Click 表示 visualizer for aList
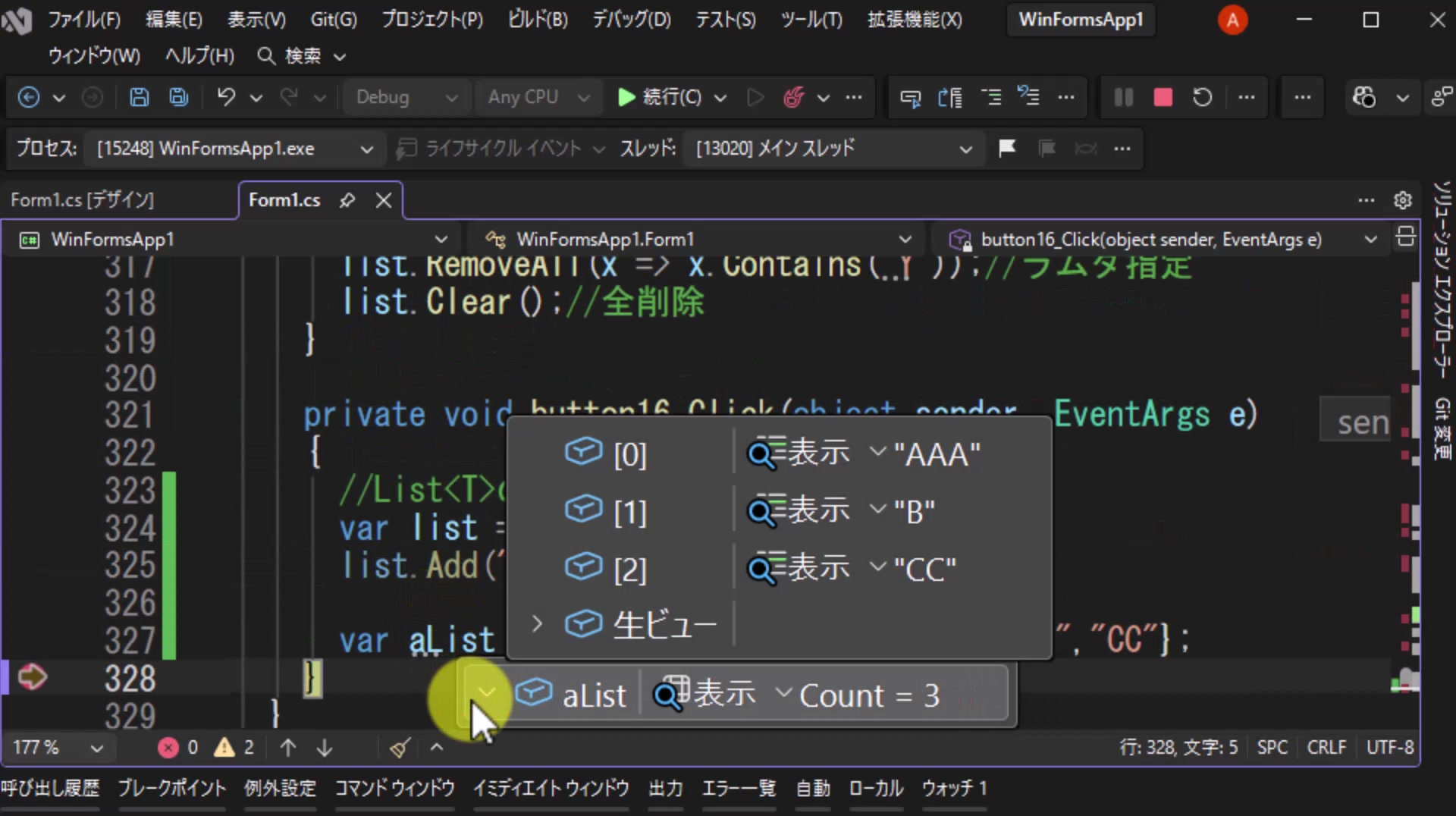The width and height of the screenshot is (1456, 816). 705,694
